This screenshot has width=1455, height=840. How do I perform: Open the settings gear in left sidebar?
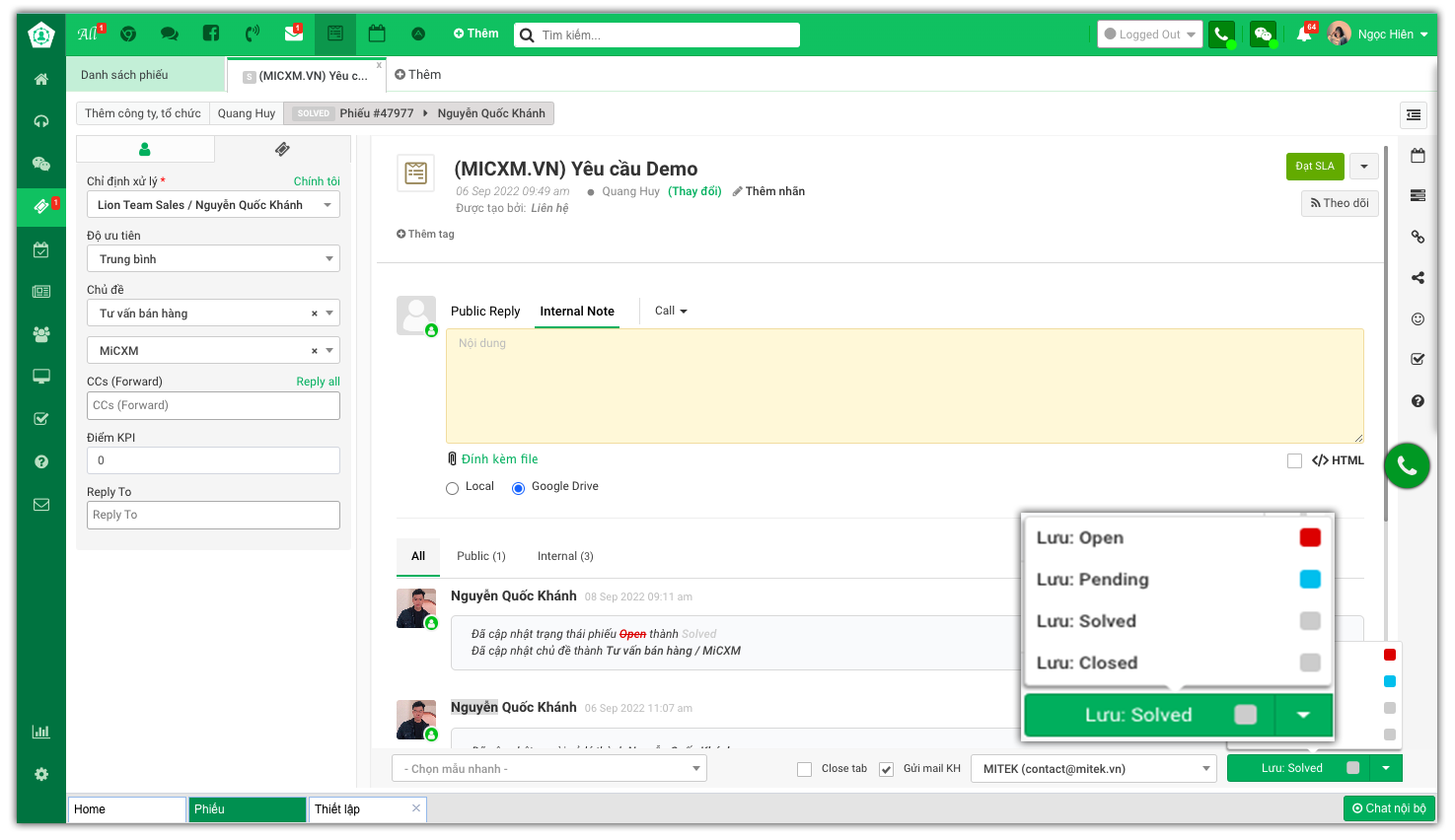41,774
